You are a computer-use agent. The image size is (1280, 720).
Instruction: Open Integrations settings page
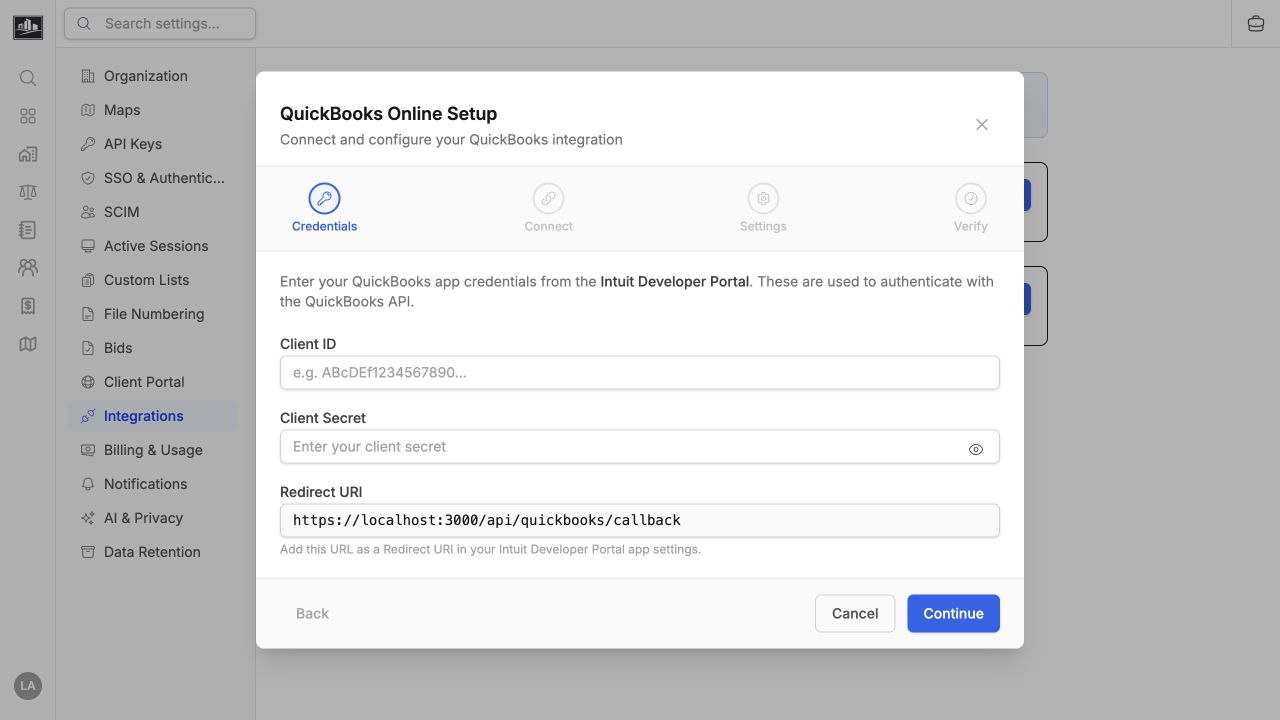[x=152, y=416]
